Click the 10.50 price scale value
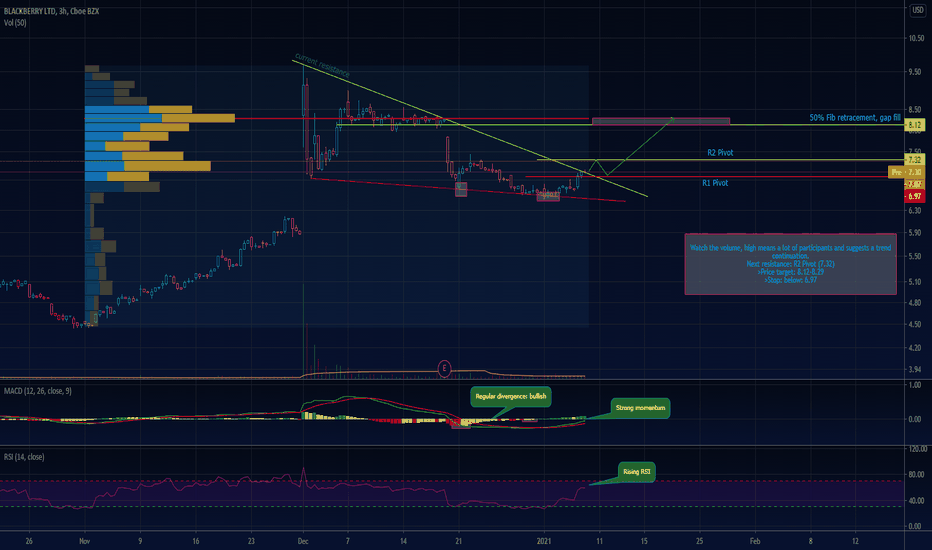This screenshot has width=932, height=550. click(x=915, y=38)
